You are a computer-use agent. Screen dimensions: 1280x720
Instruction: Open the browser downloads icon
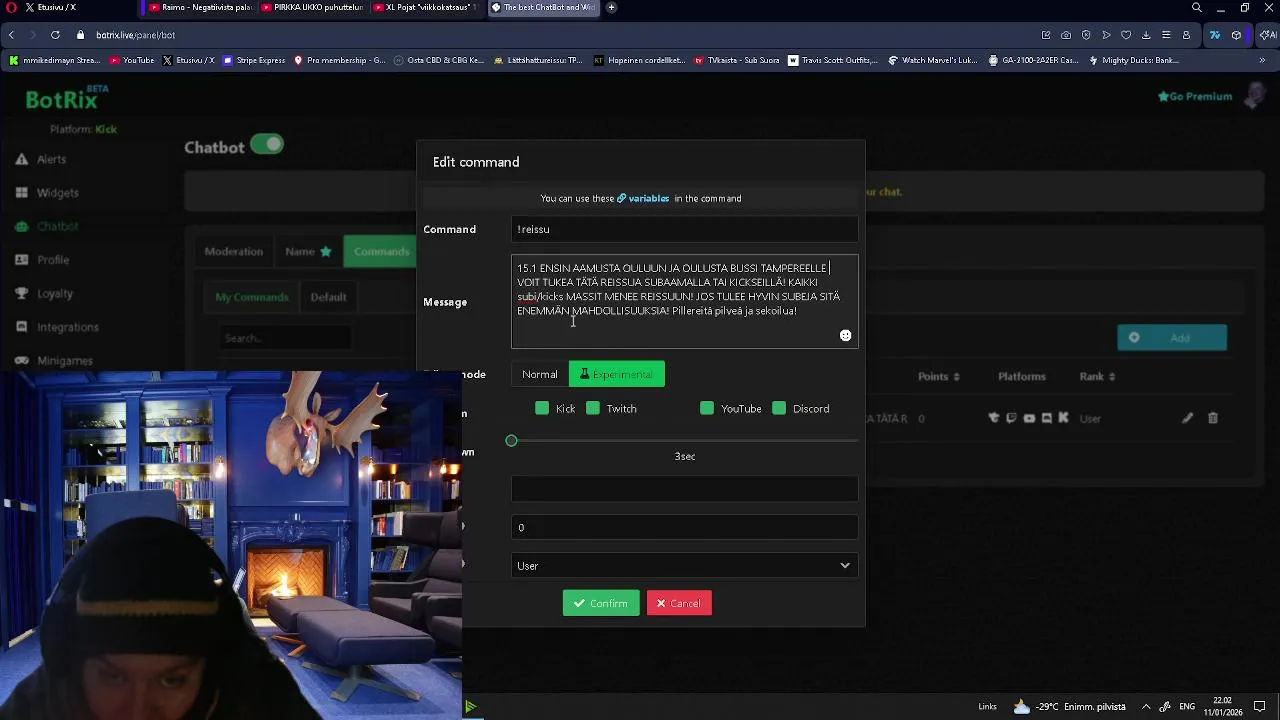click(x=1146, y=35)
